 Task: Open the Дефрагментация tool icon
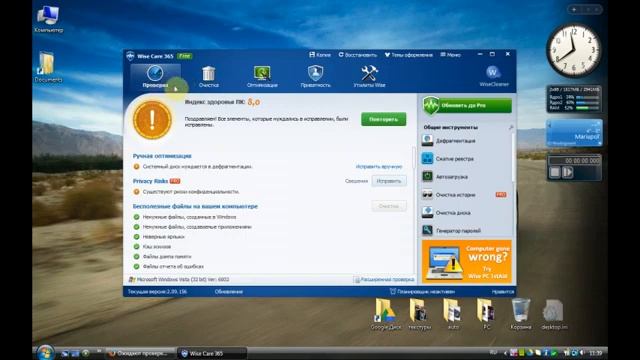(x=427, y=140)
